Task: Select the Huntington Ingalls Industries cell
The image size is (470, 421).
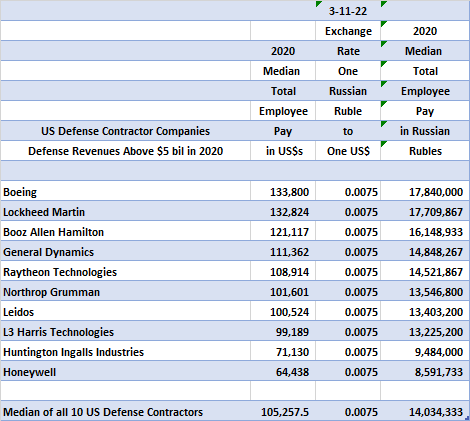Action: [x=125, y=352]
